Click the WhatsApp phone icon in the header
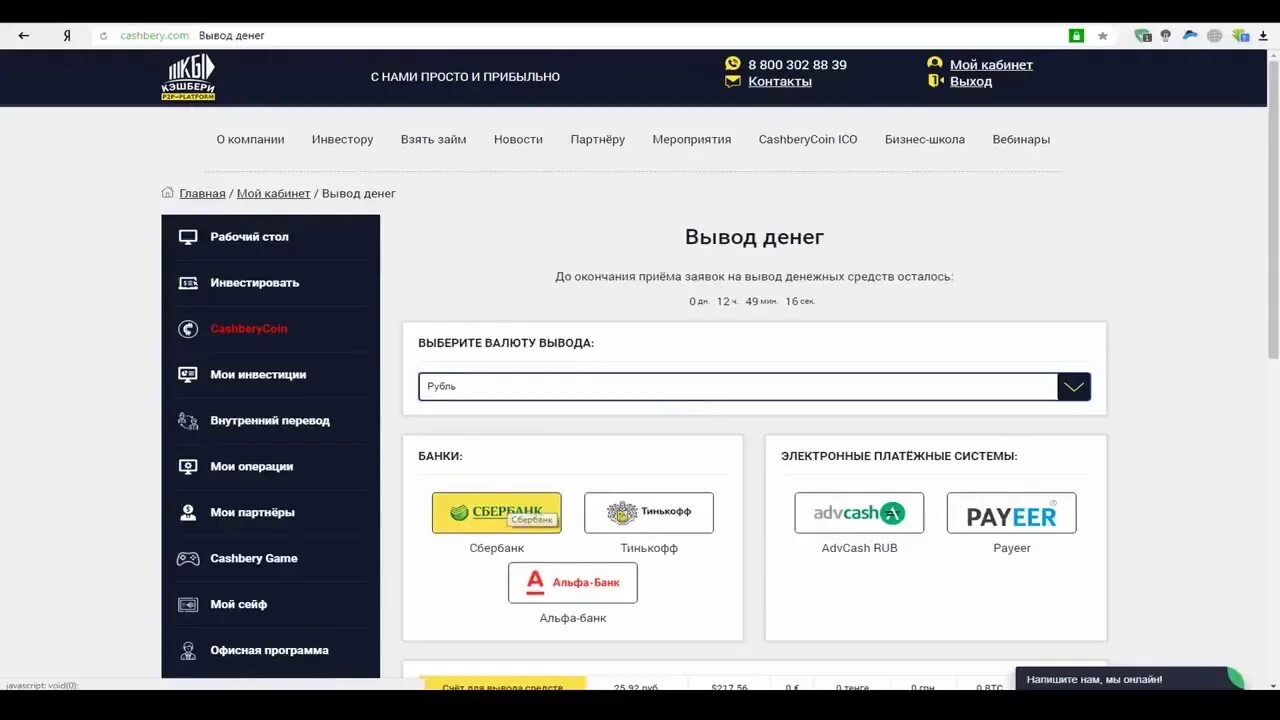The height and width of the screenshot is (720, 1280). [x=733, y=63]
